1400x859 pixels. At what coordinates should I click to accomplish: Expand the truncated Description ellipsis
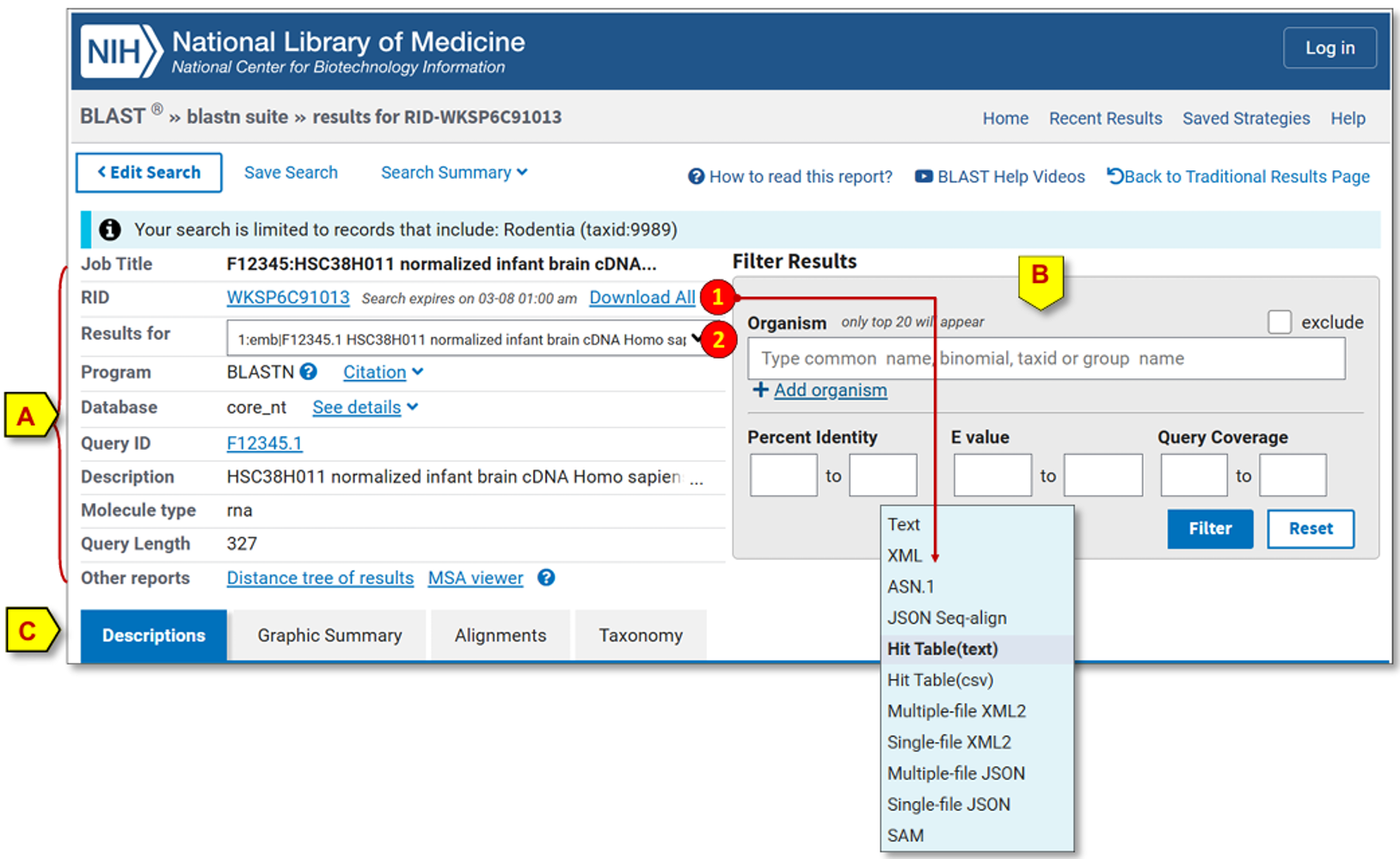click(x=697, y=480)
